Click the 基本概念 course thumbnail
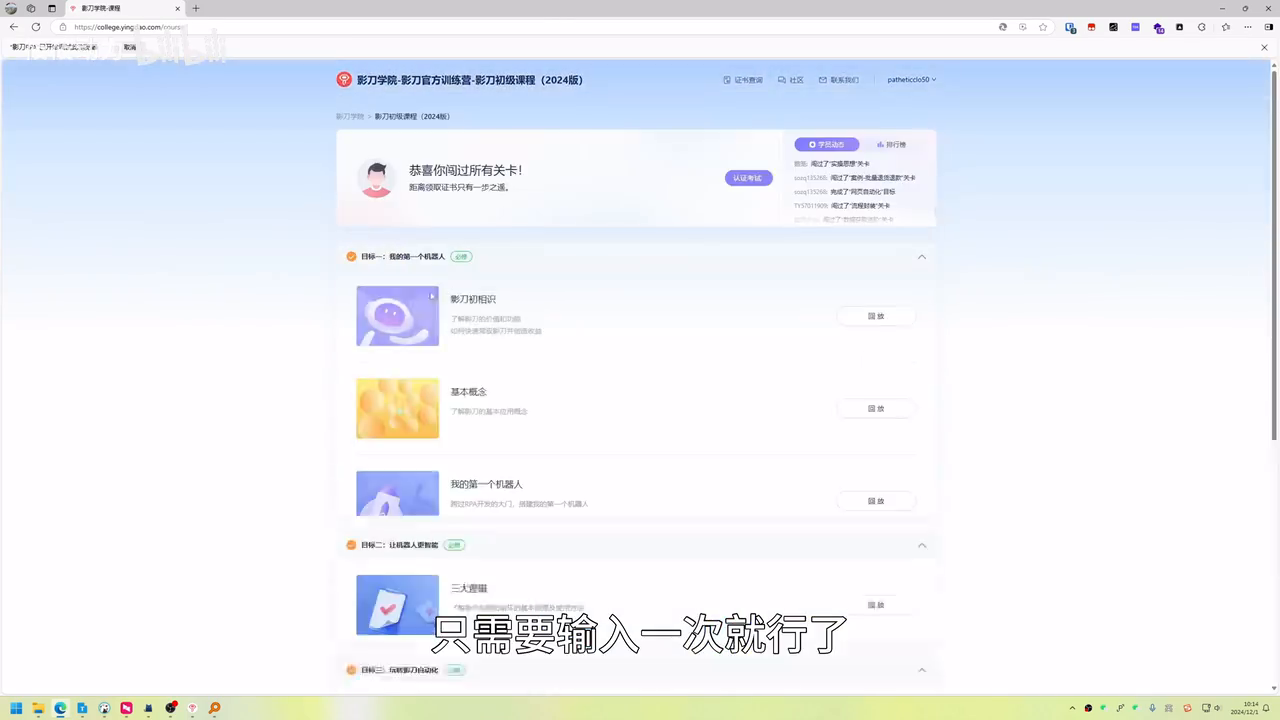The width and height of the screenshot is (1280, 720). click(397, 408)
